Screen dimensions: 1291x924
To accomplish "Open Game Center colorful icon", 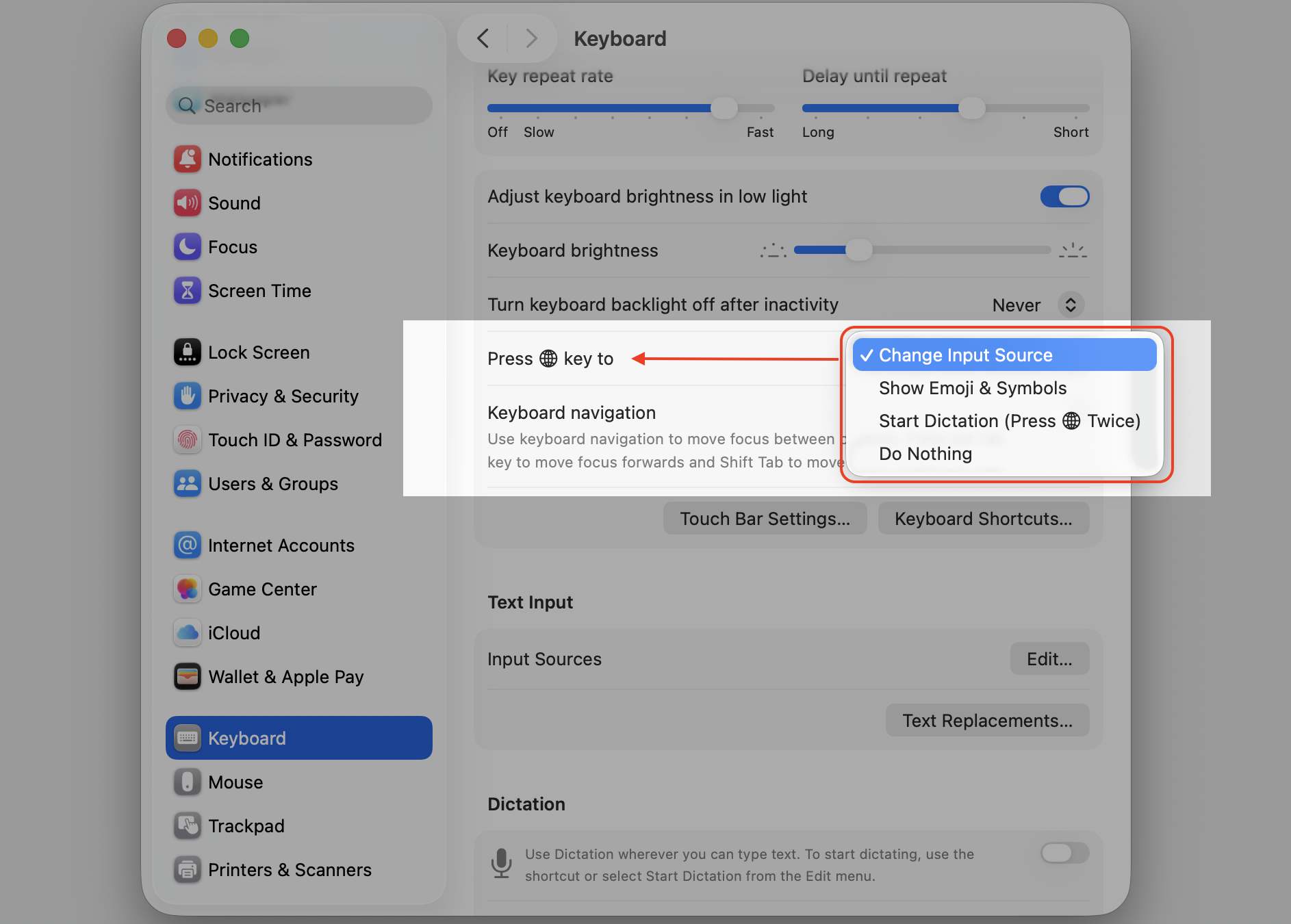I will 187,589.
